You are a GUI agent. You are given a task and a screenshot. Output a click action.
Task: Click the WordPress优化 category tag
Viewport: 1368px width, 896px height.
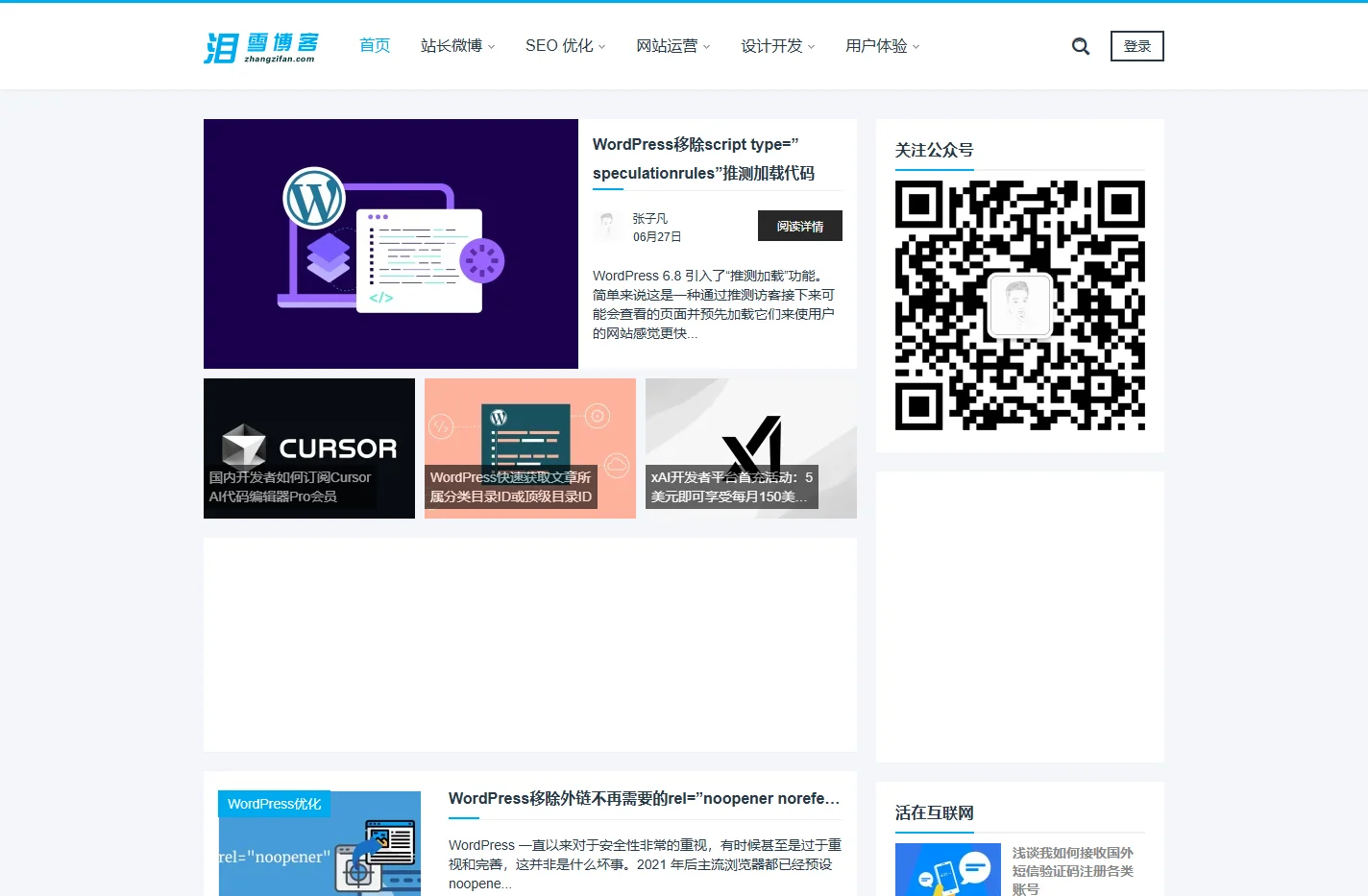274,804
